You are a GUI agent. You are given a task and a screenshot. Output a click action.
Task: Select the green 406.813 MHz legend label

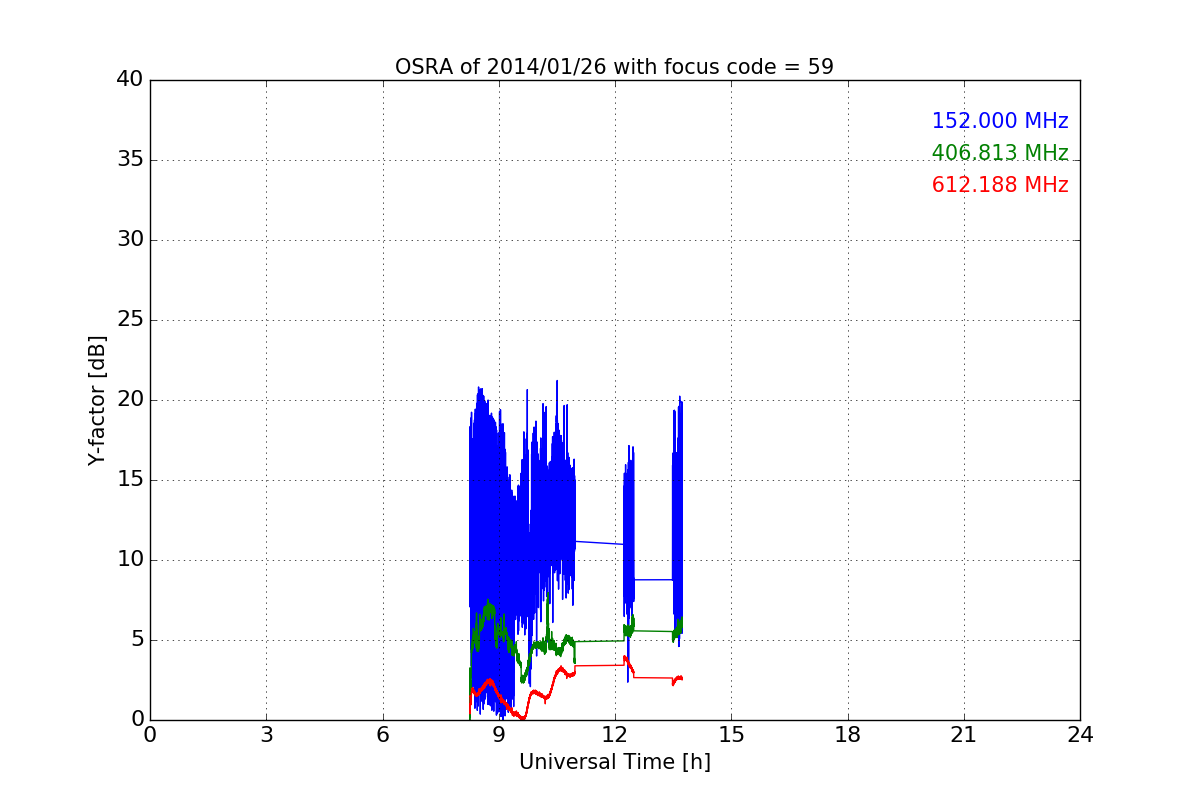coord(1000,153)
